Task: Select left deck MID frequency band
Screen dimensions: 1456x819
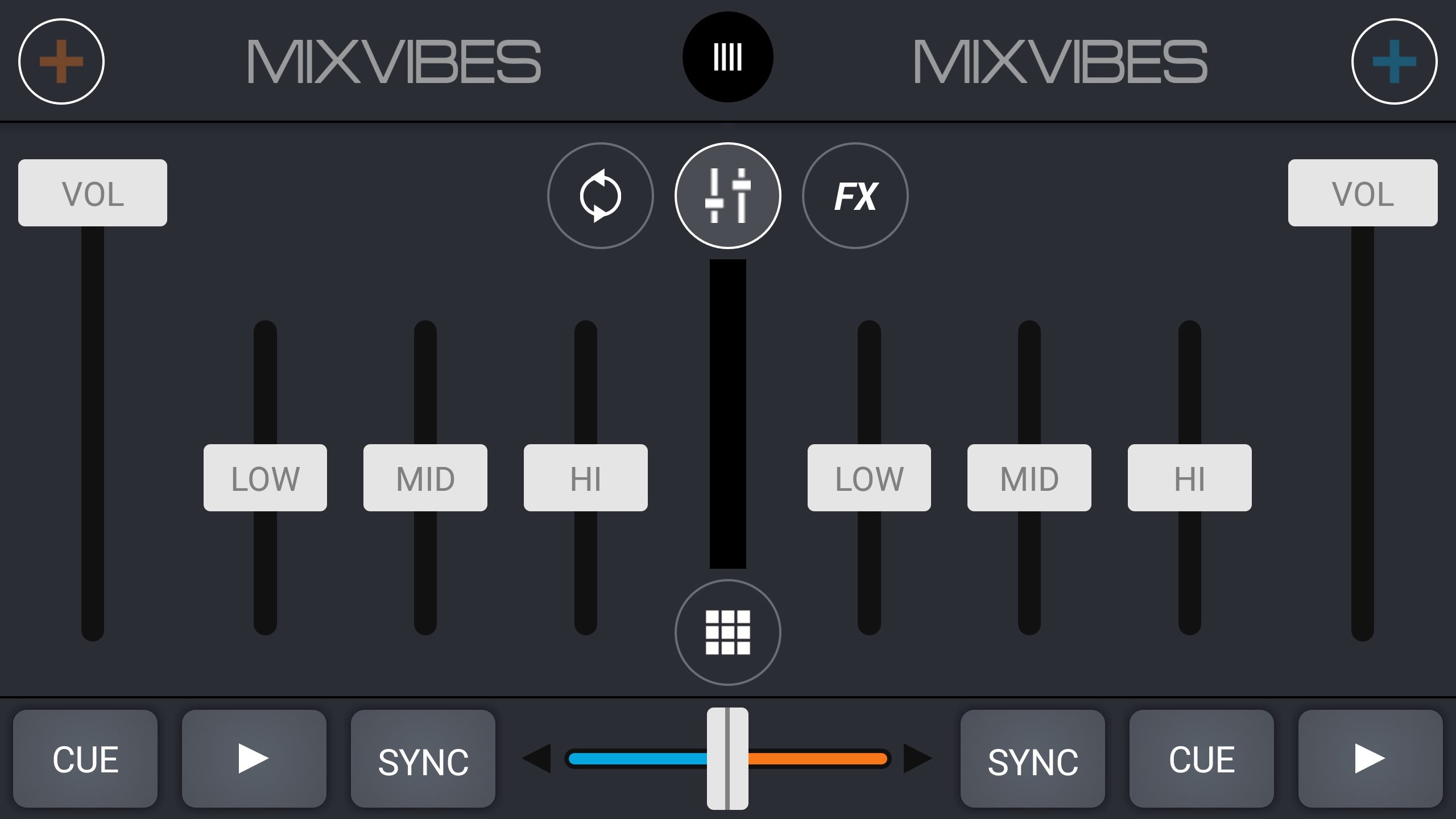Action: pos(424,477)
